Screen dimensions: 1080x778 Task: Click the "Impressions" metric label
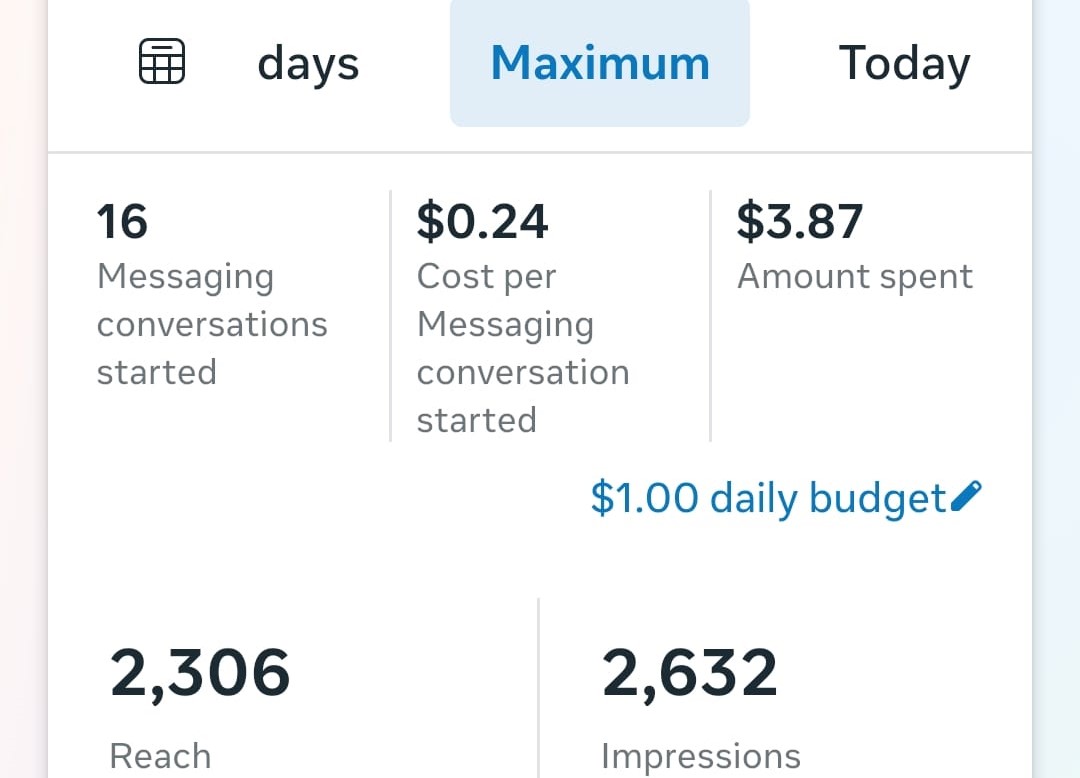pos(700,757)
